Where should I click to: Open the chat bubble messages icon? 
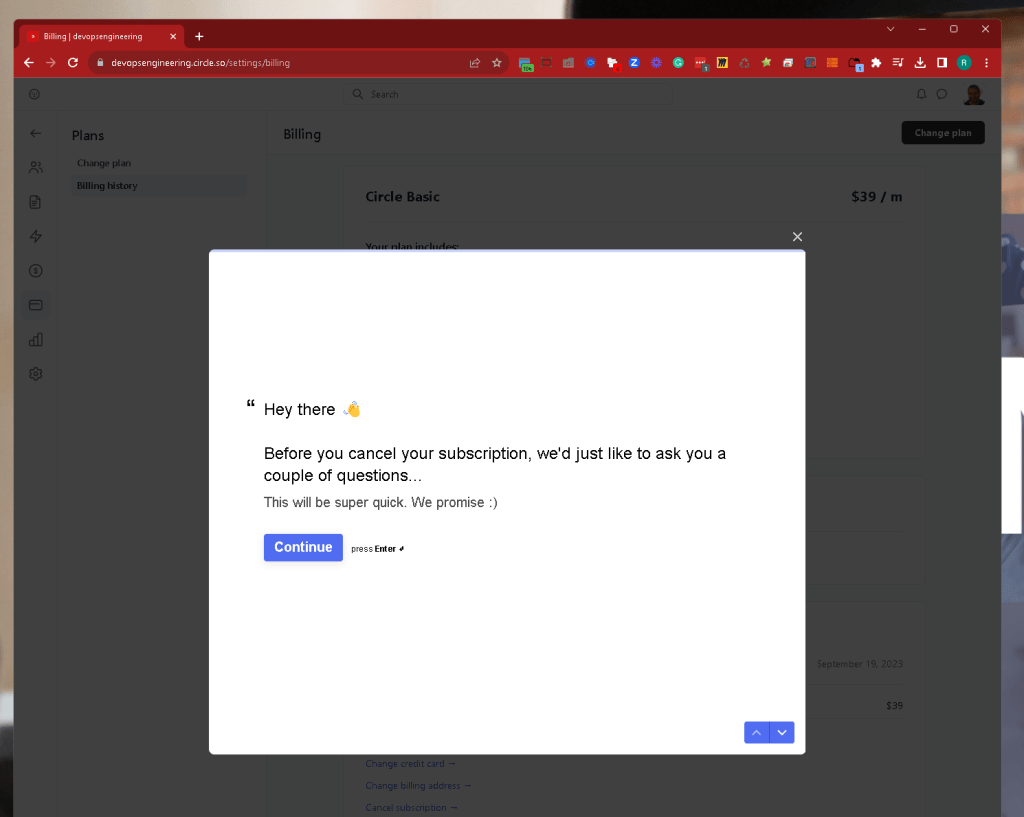pyautogui.click(x=942, y=94)
